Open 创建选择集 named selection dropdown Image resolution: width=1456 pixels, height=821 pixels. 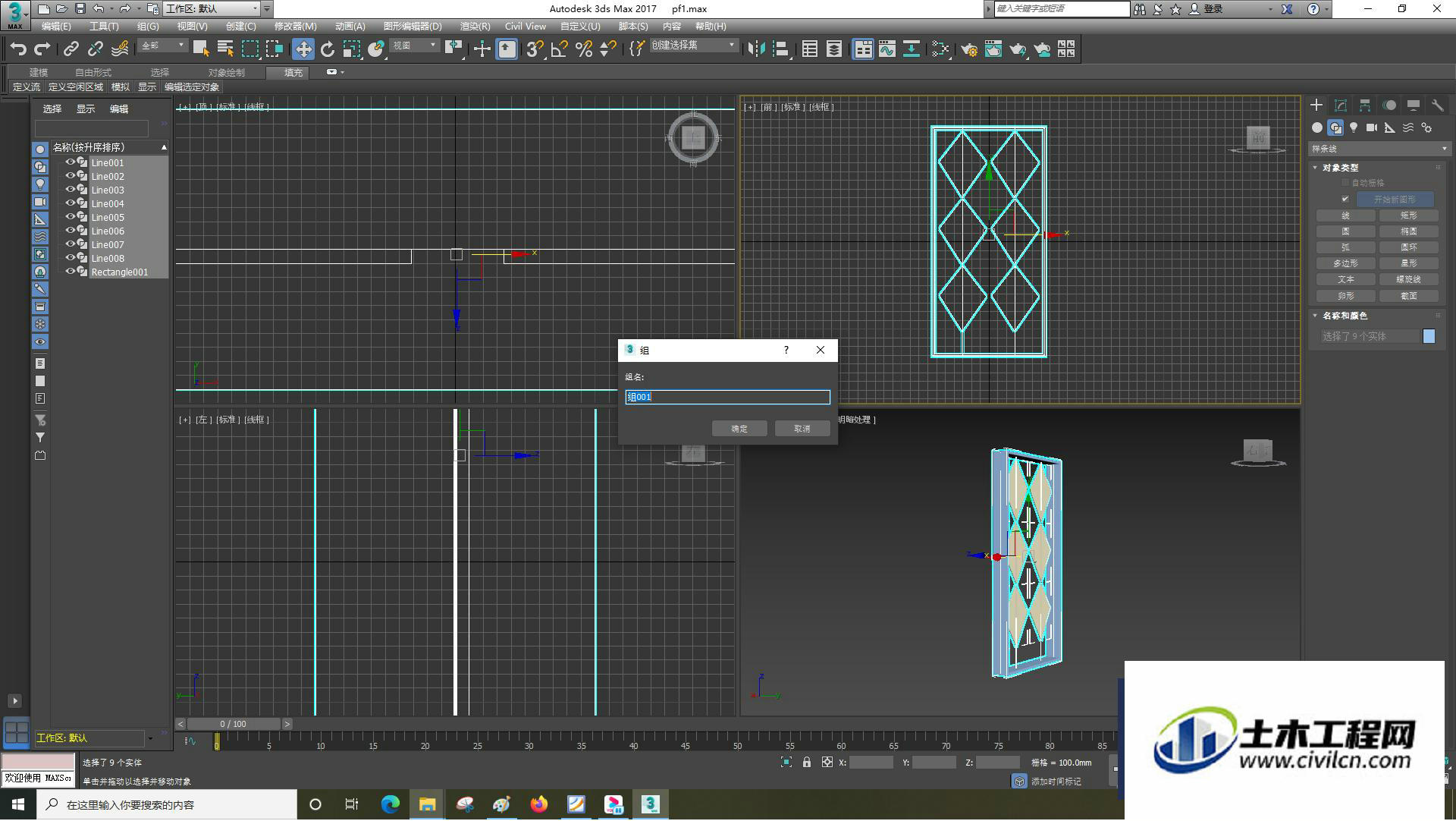click(x=693, y=46)
